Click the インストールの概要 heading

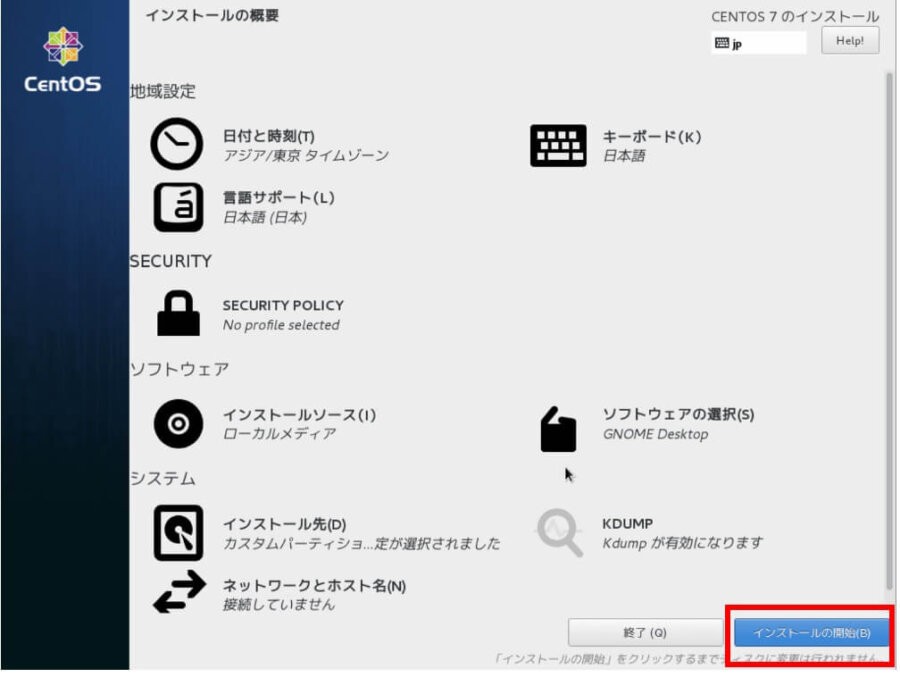coord(212,16)
